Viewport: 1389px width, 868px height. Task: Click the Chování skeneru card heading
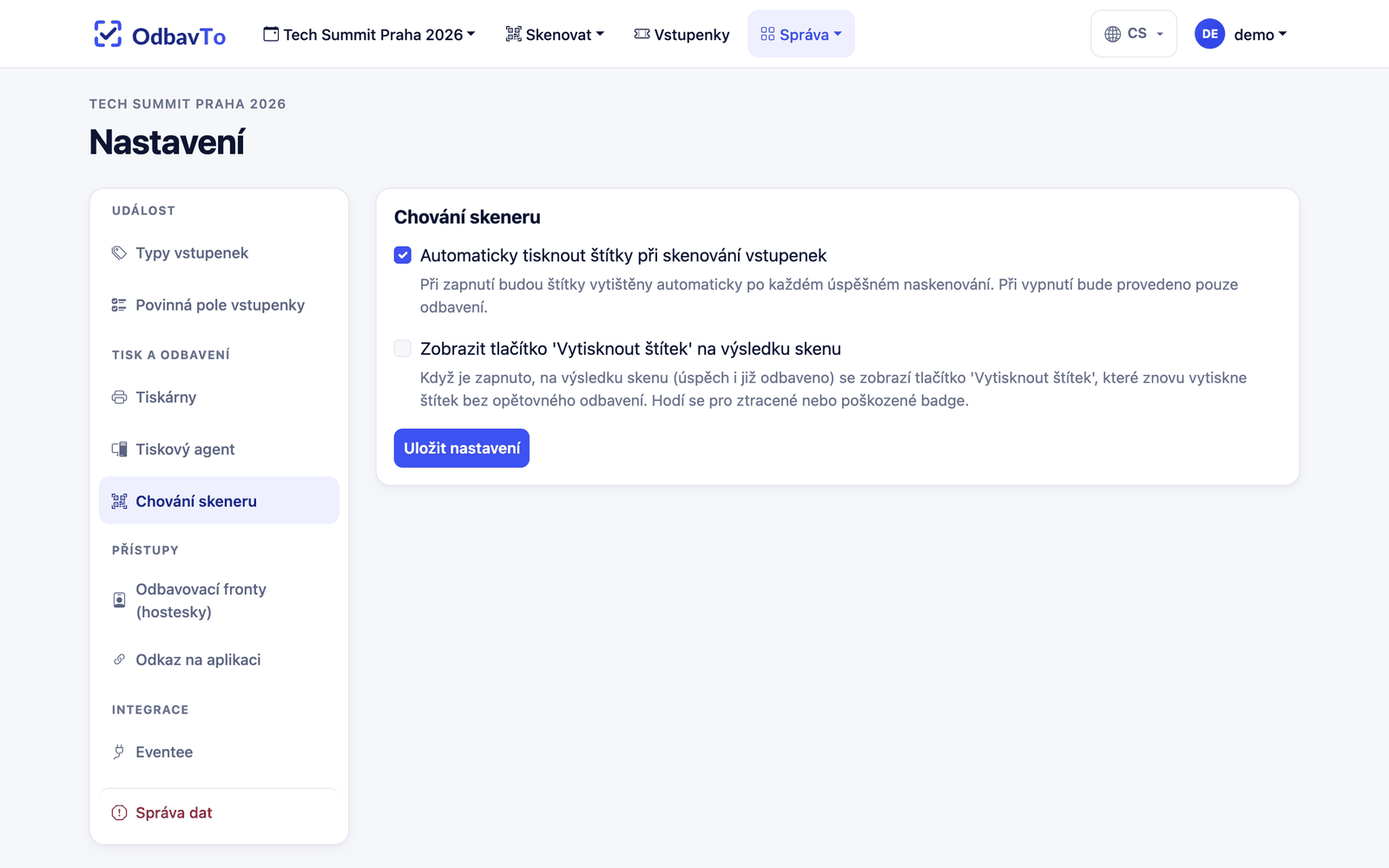[467, 217]
